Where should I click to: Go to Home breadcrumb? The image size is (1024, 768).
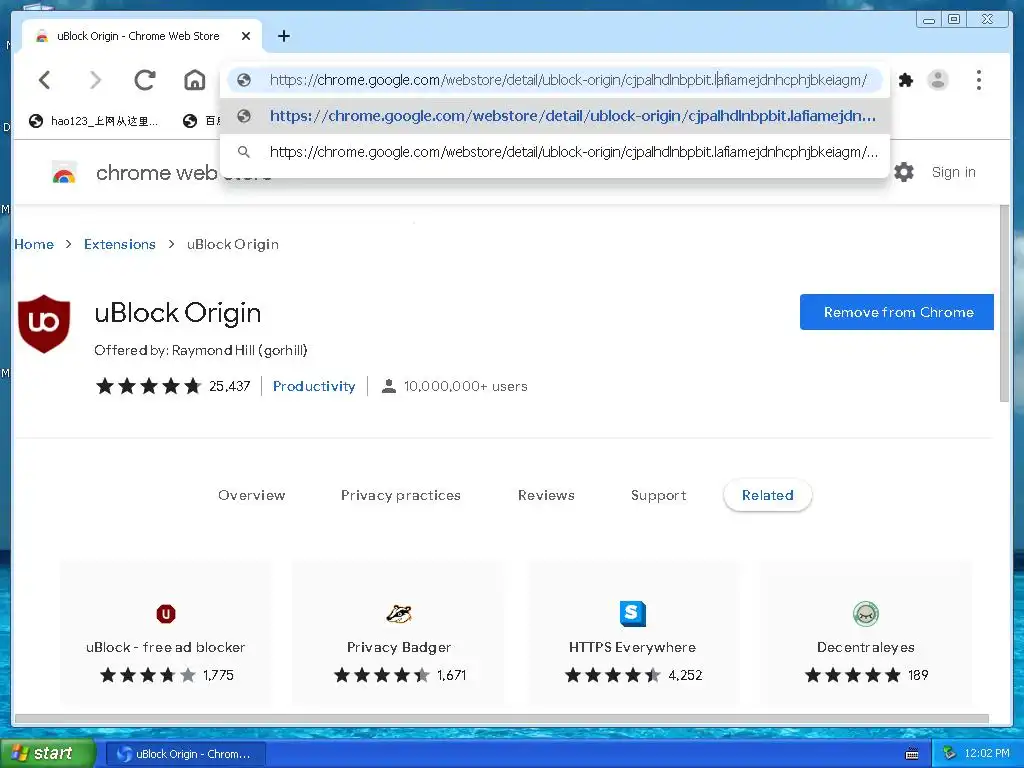[34, 244]
